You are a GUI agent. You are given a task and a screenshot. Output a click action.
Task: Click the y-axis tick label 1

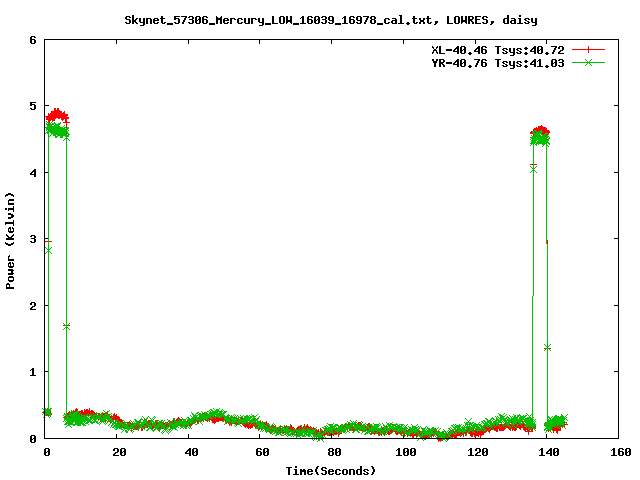coord(33,372)
